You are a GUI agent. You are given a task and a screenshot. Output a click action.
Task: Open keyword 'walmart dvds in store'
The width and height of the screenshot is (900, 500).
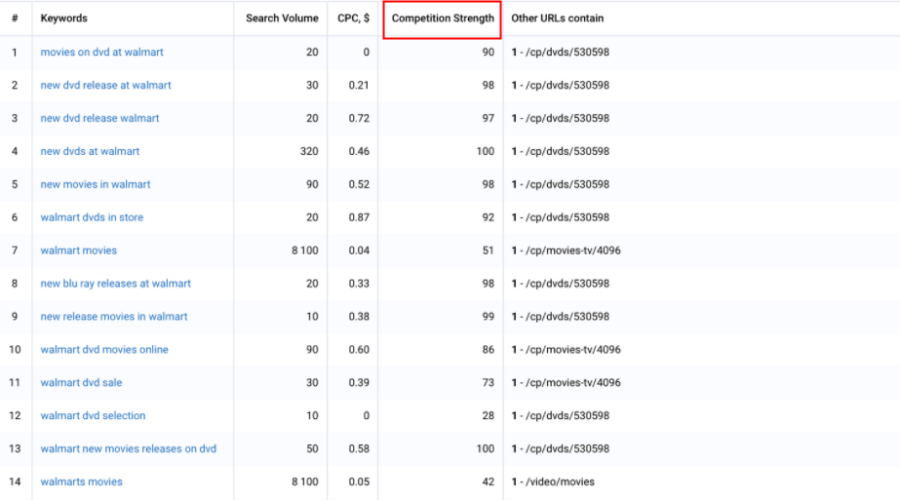pyautogui.click(x=92, y=218)
